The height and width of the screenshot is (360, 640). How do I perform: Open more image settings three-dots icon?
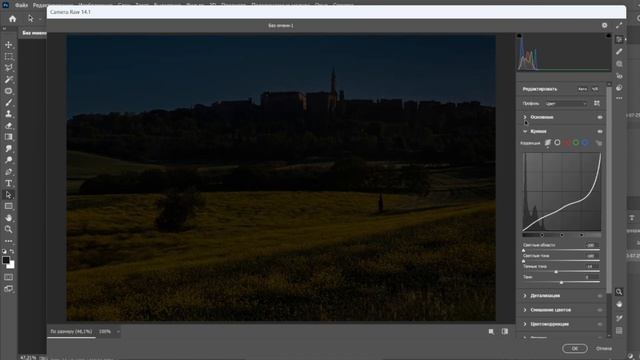click(x=619, y=98)
